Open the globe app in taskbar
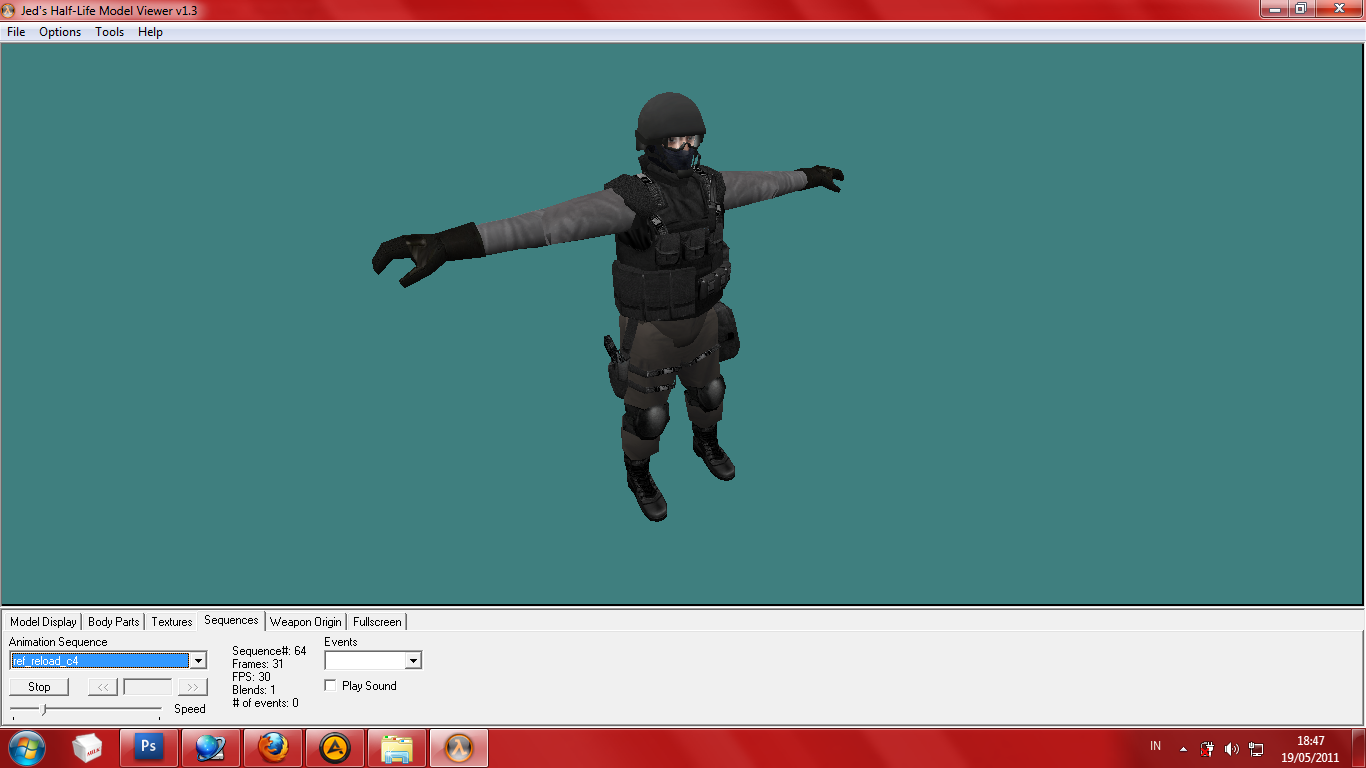Image resolution: width=1366 pixels, height=768 pixels. pyautogui.click(x=211, y=747)
